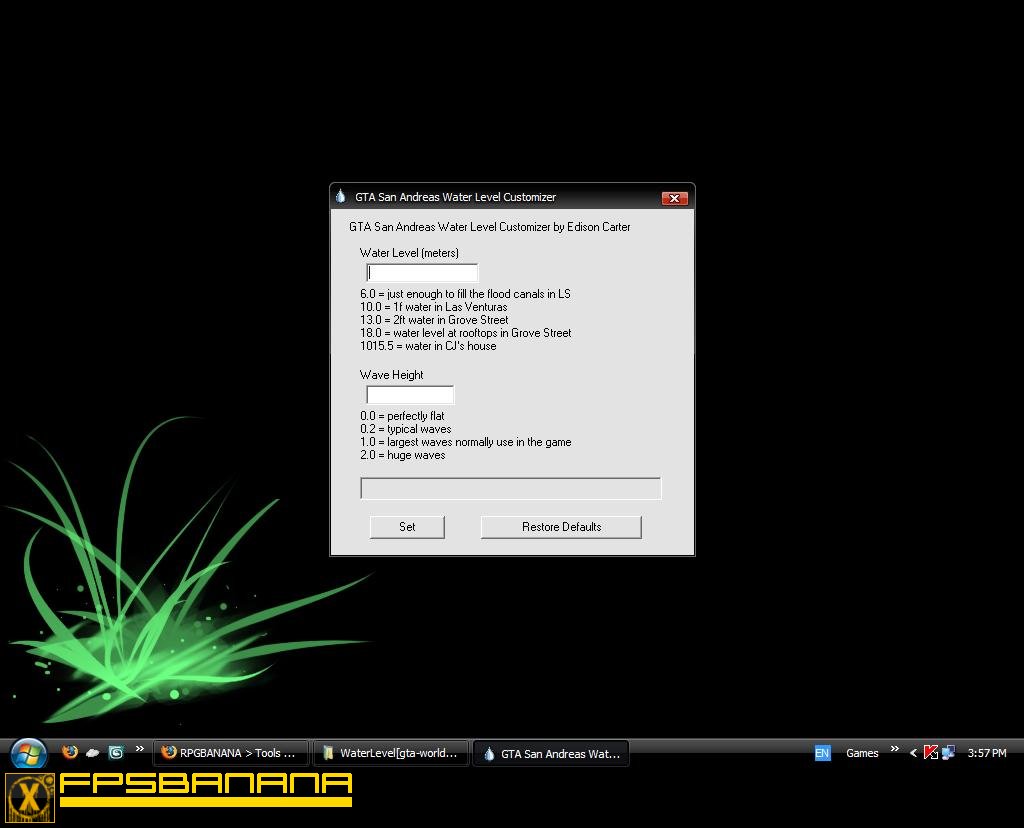Screen dimensions: 1024x828
Task: Click the '0.2 = typical waves' hint
Action: click(x=406, y=429)
